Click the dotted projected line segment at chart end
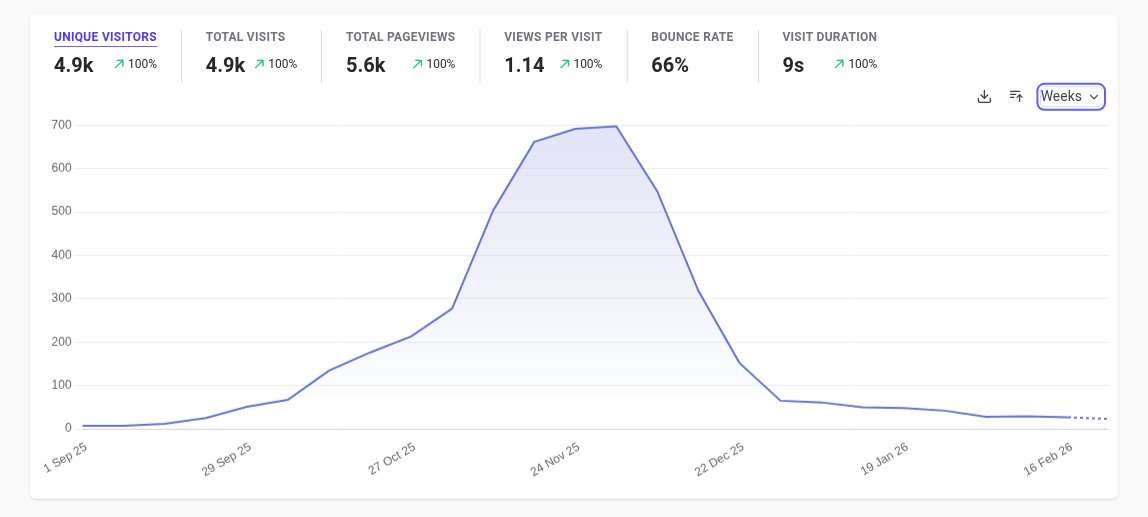 (1089, 418)
